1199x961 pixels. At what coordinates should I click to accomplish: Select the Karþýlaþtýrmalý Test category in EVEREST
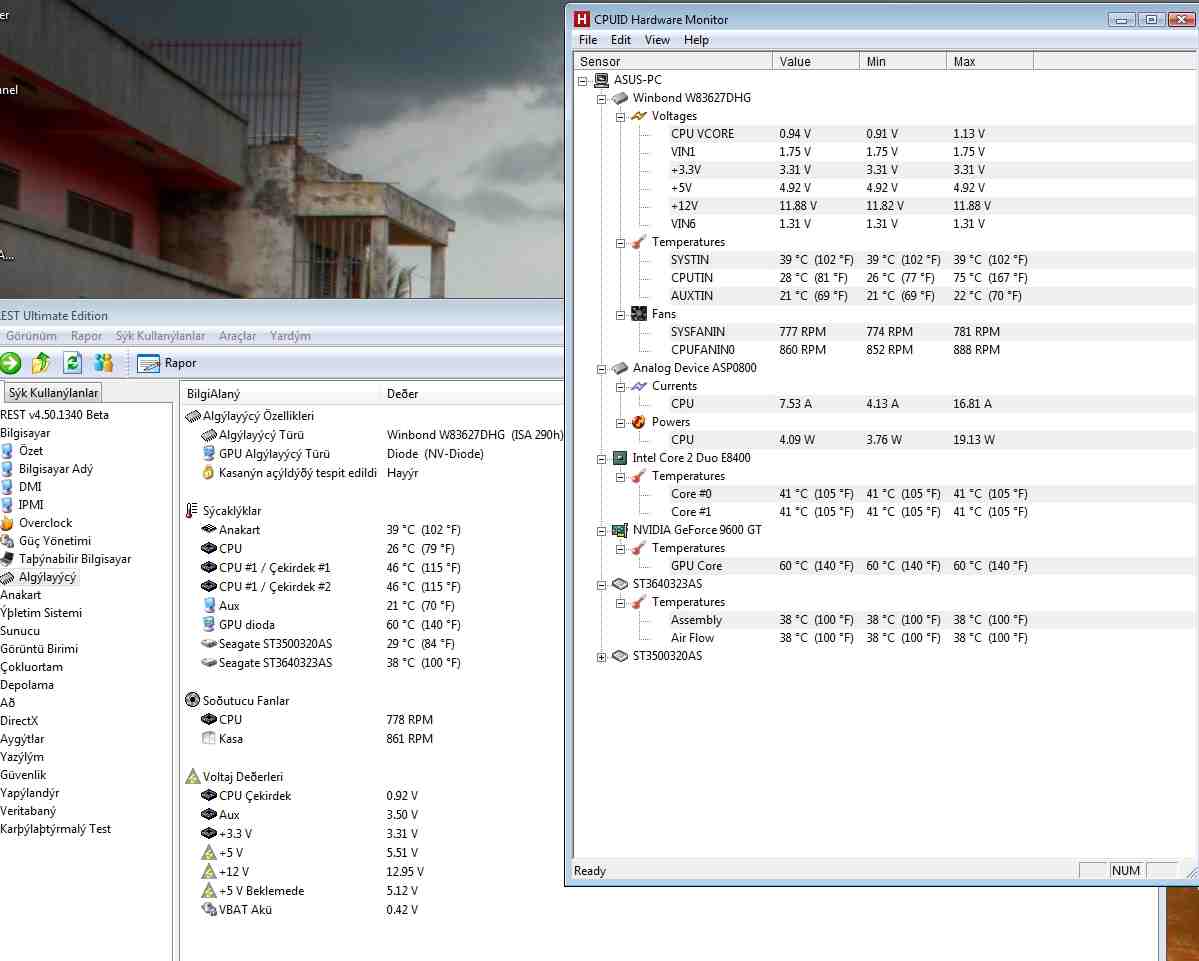coord(55,829)
